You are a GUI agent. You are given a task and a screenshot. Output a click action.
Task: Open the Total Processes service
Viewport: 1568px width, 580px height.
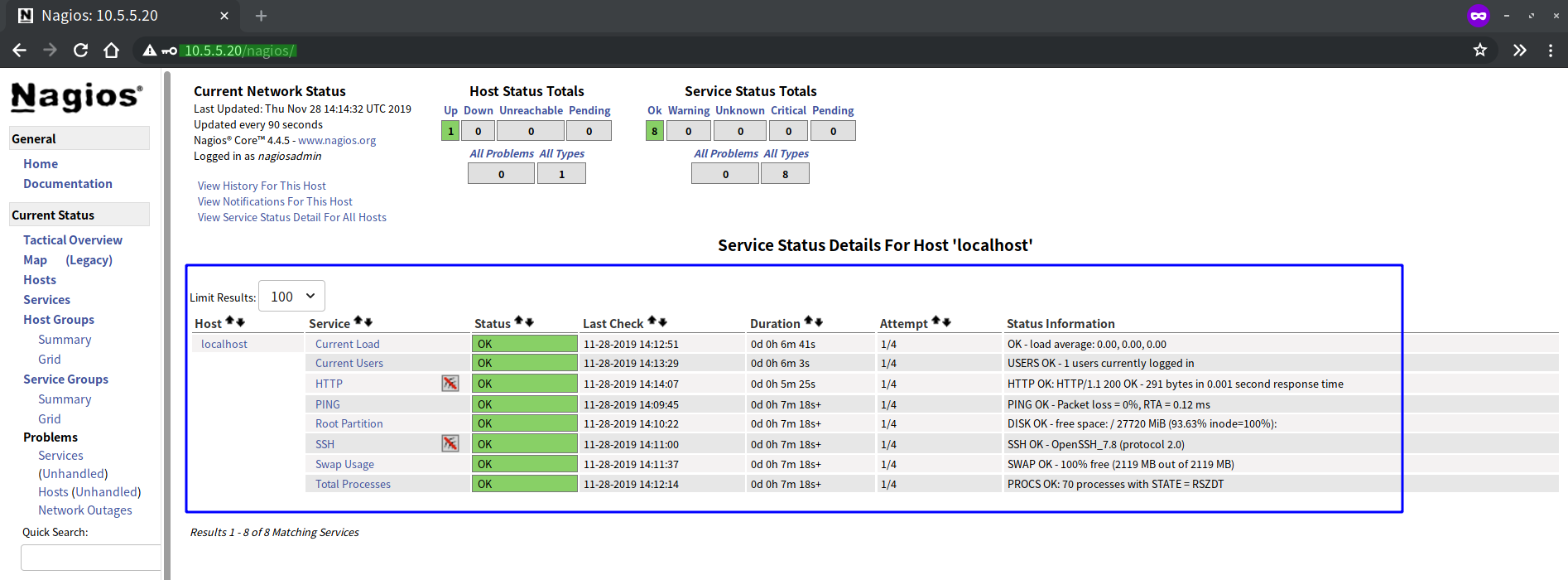353,484
